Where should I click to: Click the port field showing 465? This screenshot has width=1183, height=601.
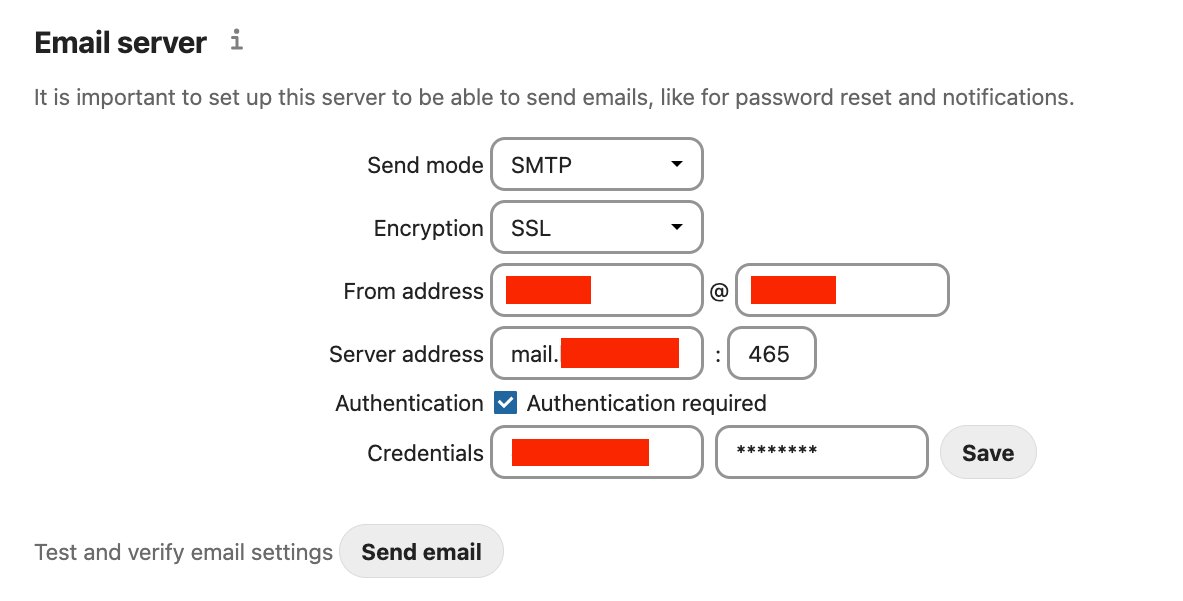pyautogui.click(x=770, y=354)
